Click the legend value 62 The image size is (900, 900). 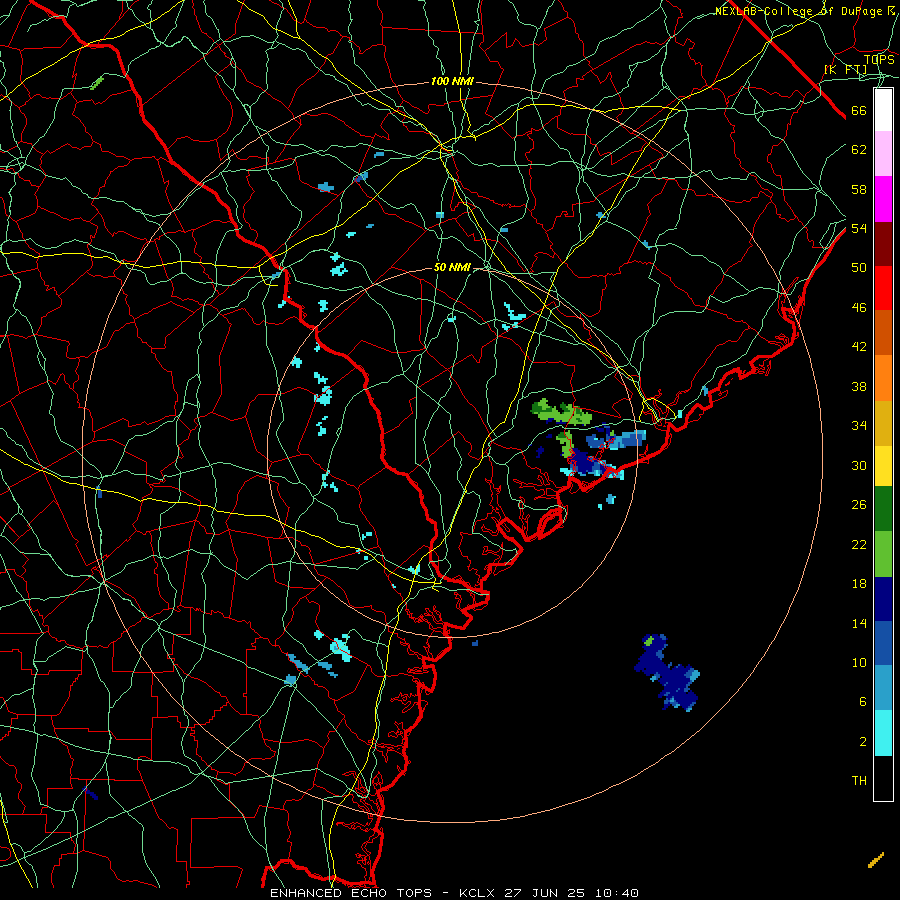[x=859, y=150]
